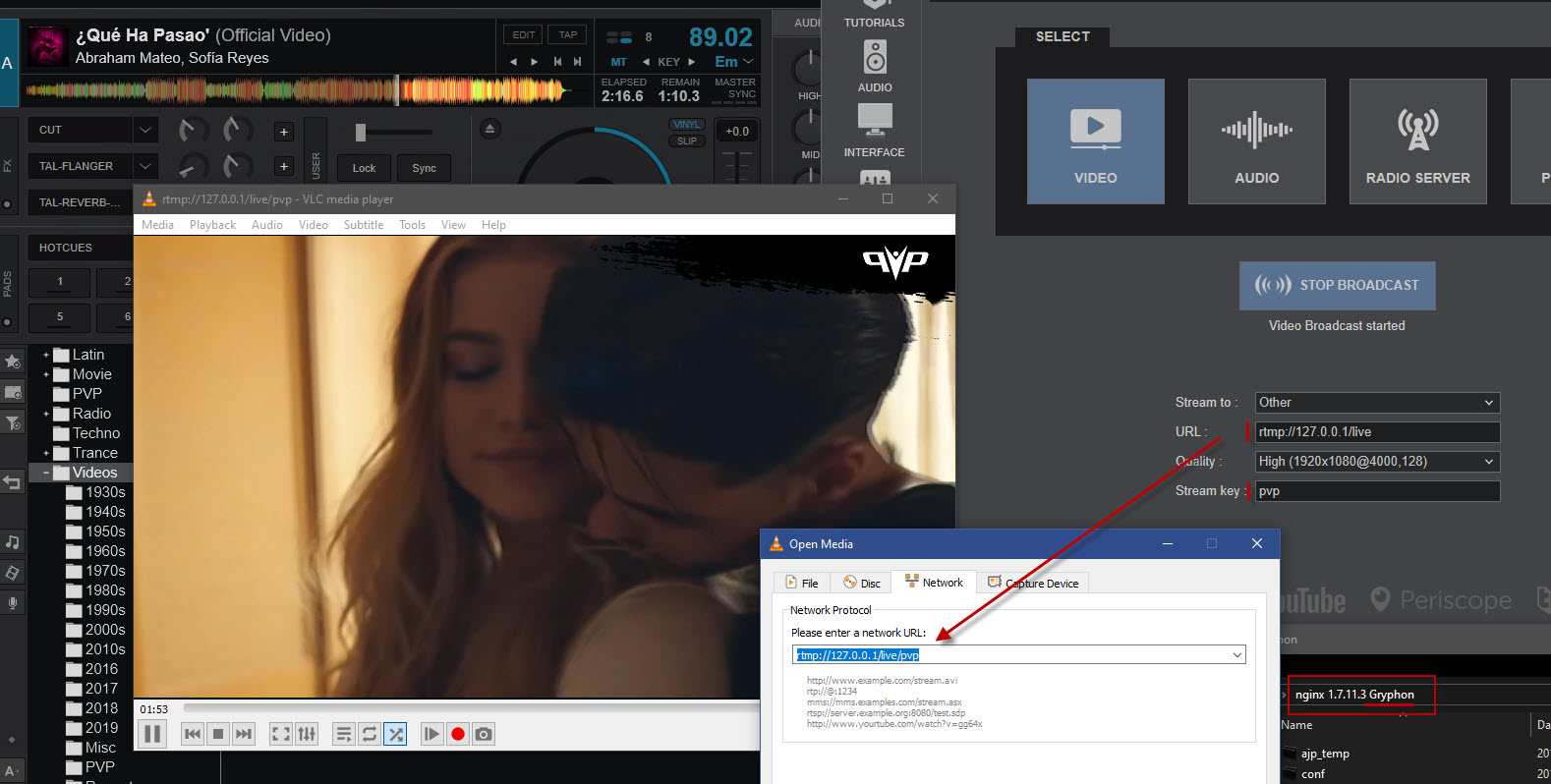Expand the Movie folder

pos(45,374)
